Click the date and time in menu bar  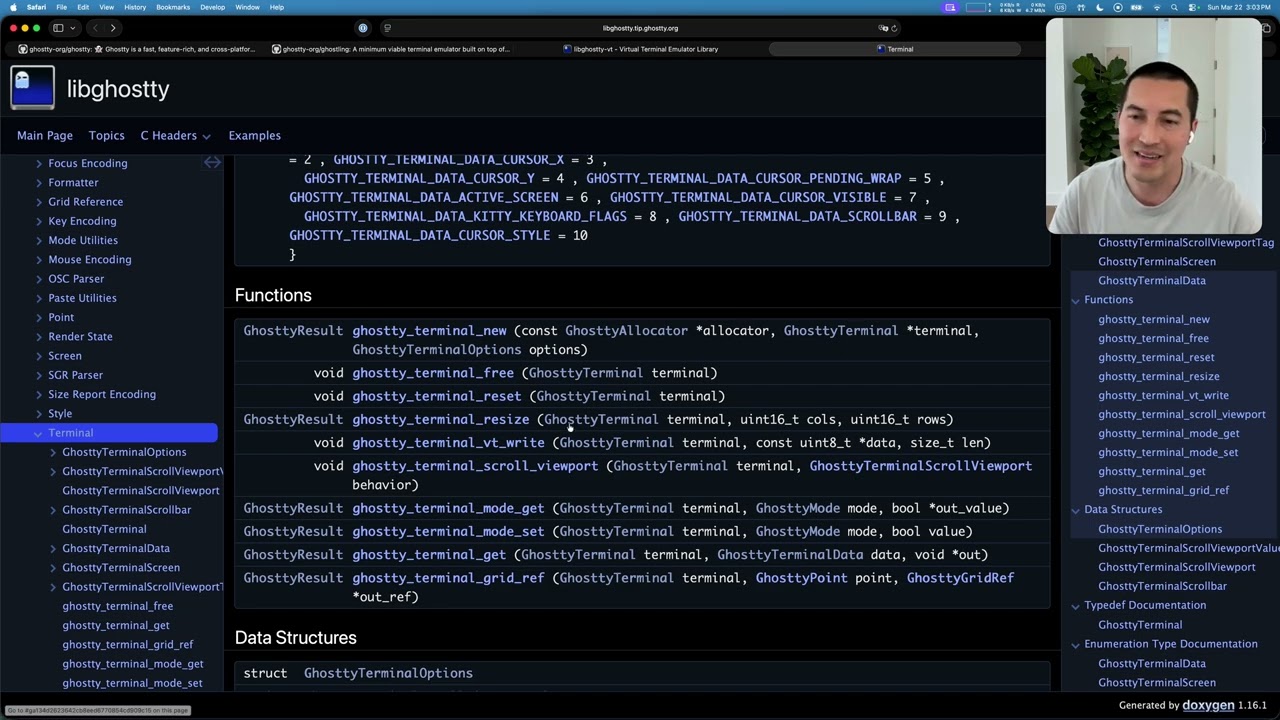point(1238,7)
